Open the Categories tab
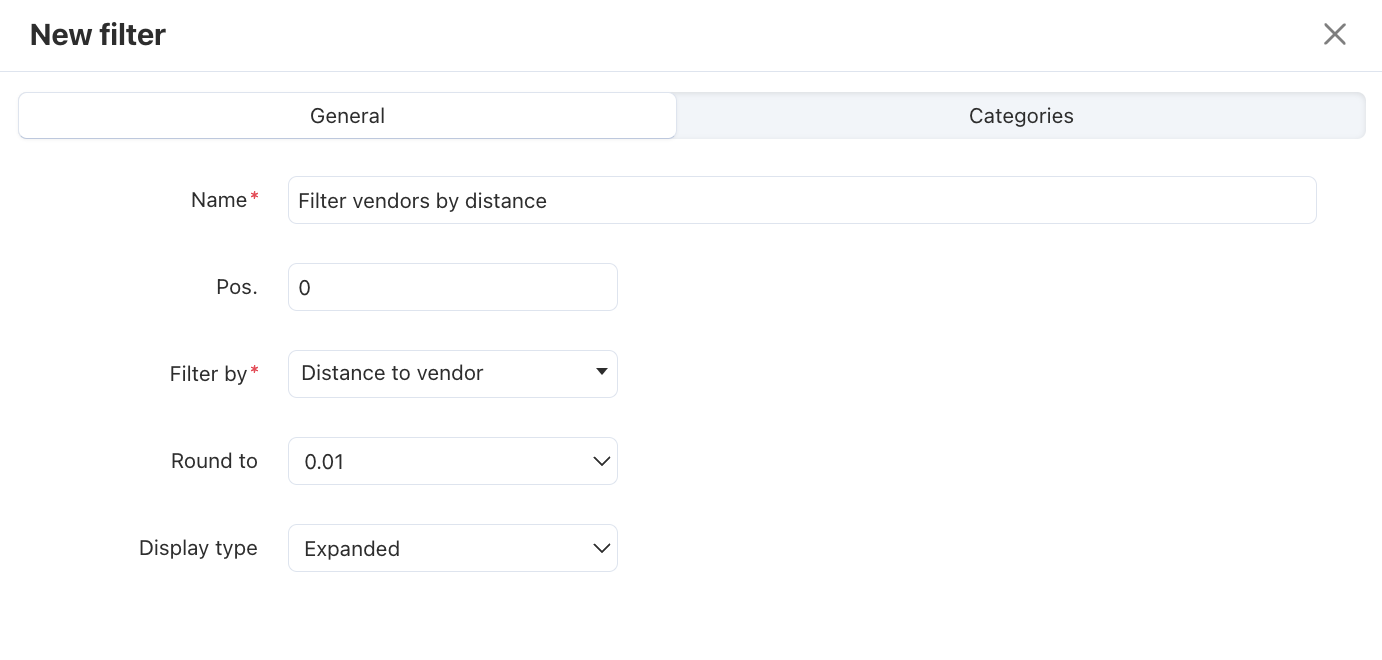The height and width of the screenshot is (660, 1382). coord(1021,116)
